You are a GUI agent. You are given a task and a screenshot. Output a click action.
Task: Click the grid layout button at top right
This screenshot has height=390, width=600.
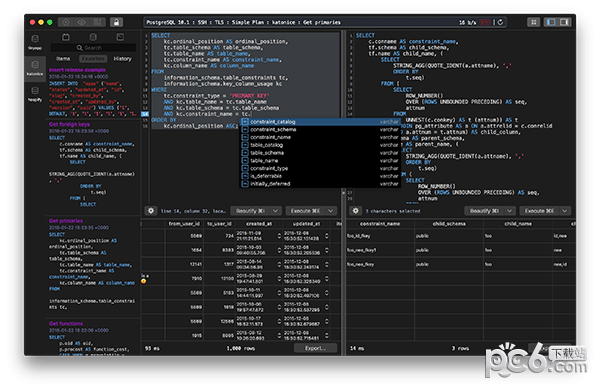533,22
